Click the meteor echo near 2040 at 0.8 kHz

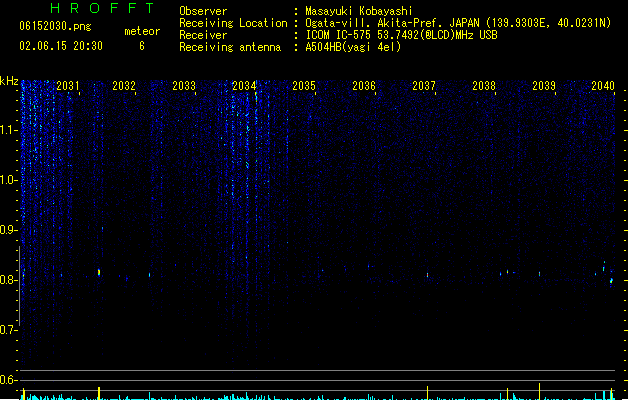[611, 281]
